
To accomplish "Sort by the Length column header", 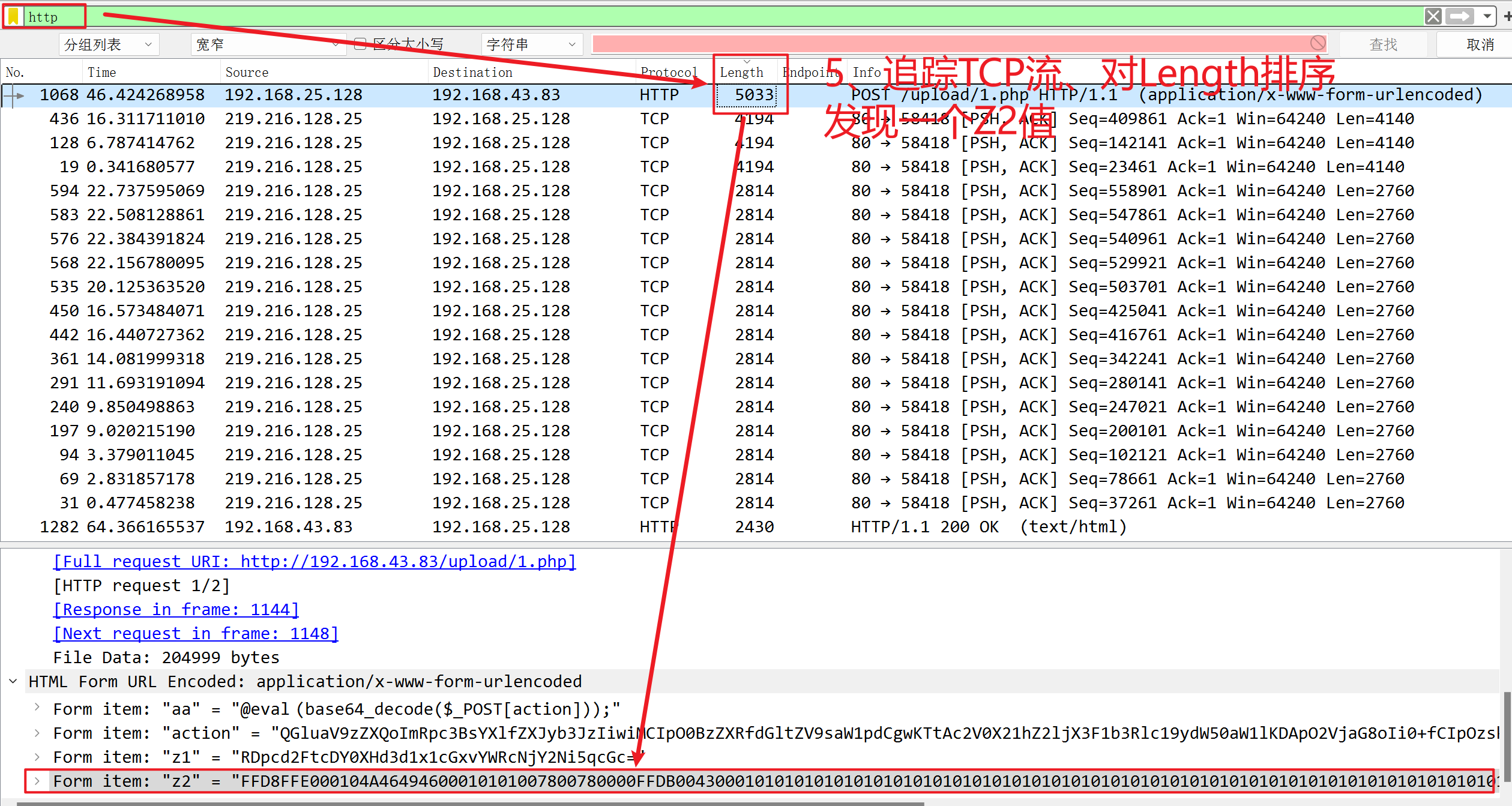I will coord(741,73).
